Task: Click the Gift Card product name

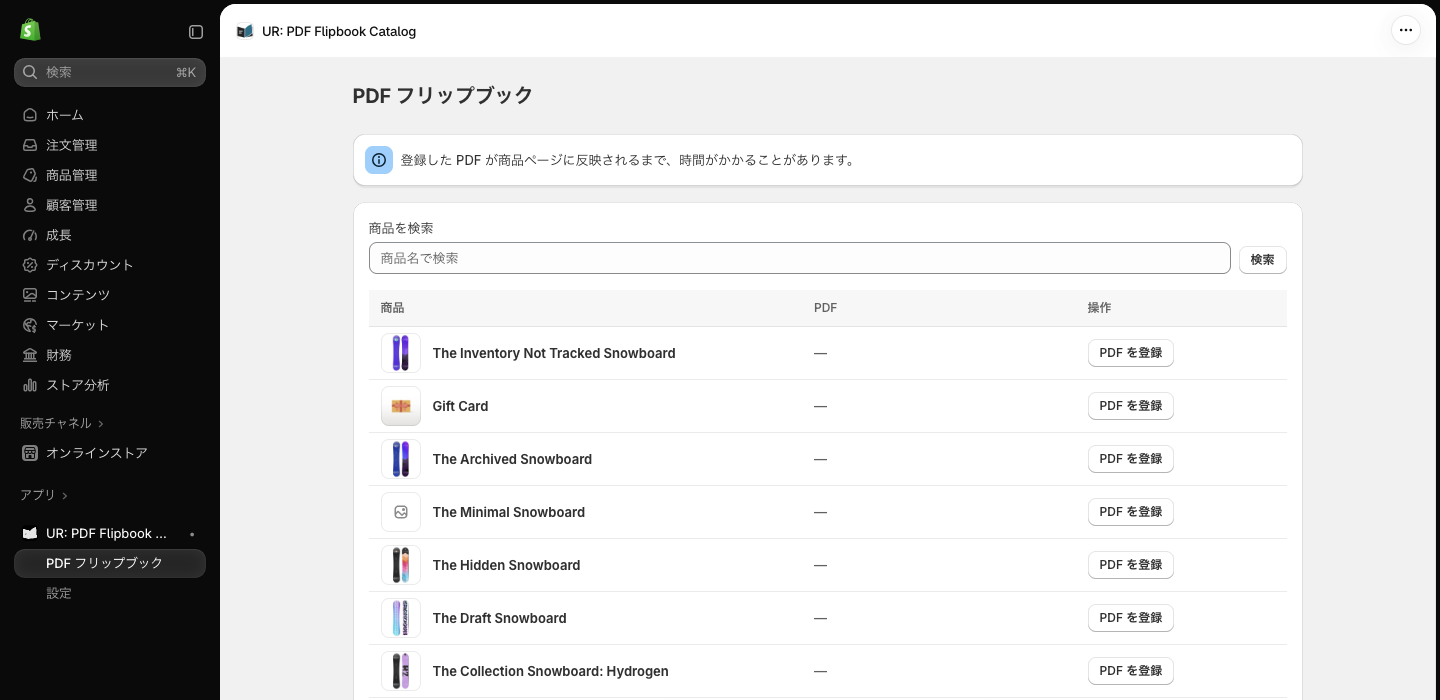Action: point(460,406)
